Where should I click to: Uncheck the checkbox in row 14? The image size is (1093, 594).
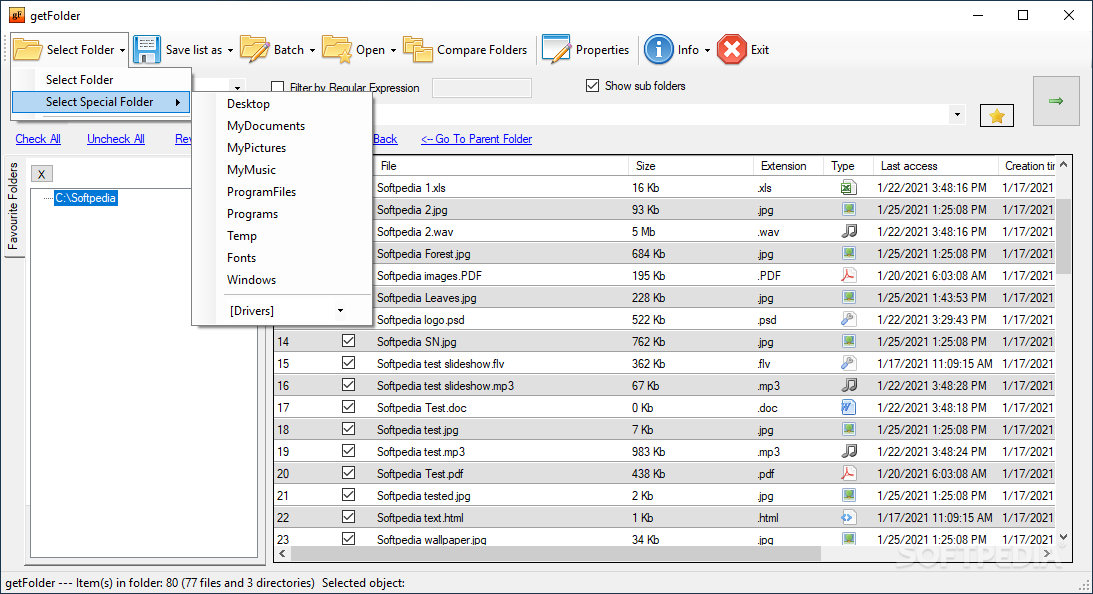(349, 341)
